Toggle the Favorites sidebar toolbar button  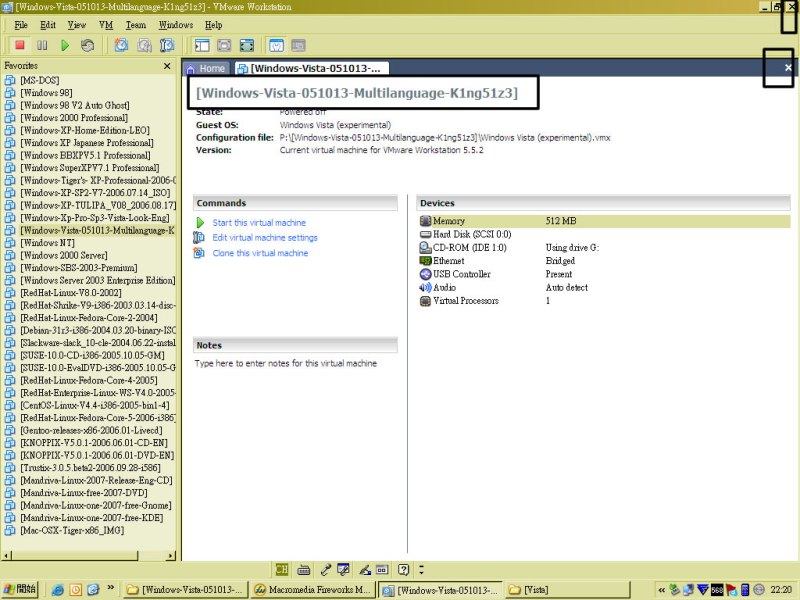click(x=202, y=45)
